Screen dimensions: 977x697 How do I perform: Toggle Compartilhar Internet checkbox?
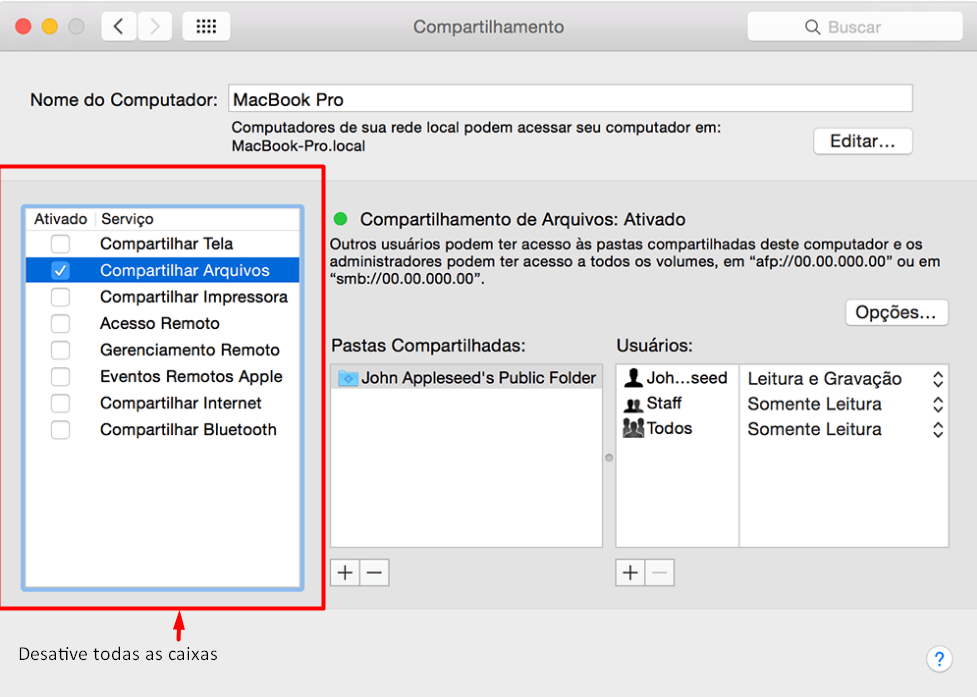(60, 403)
